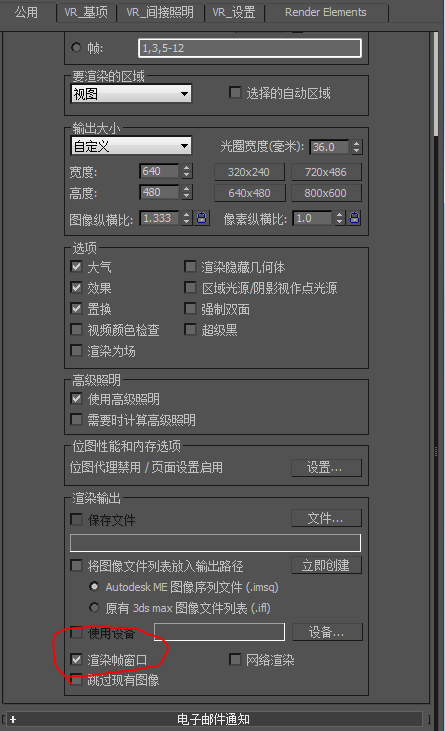
Task: Enable 使用设备 checkbox
Action: (x=76, y=633)
